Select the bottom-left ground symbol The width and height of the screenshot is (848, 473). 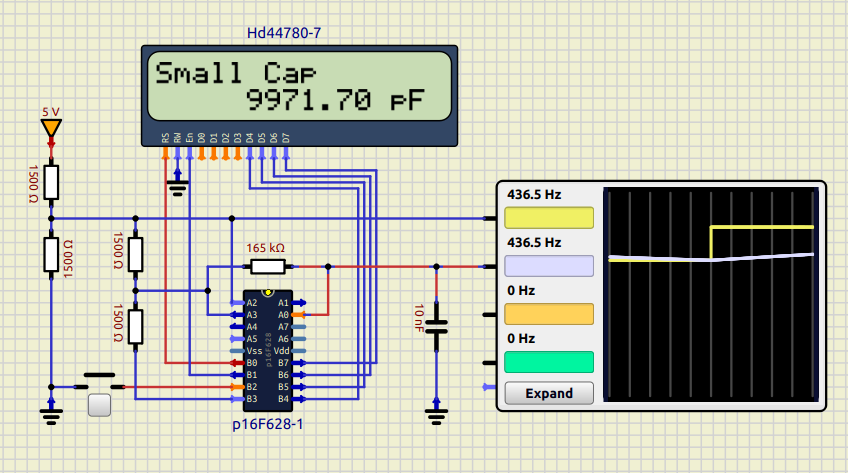[x=50, y=411]
